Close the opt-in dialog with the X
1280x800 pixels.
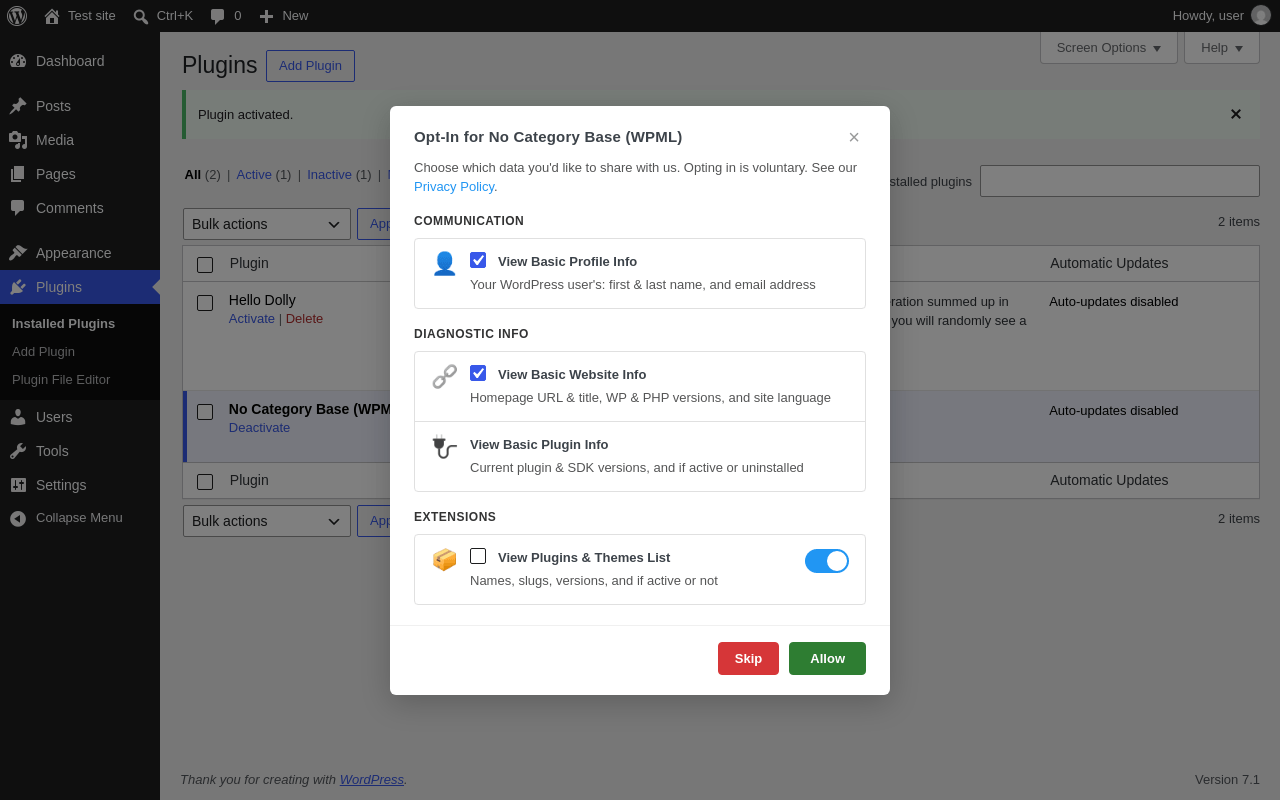(854, 137)
